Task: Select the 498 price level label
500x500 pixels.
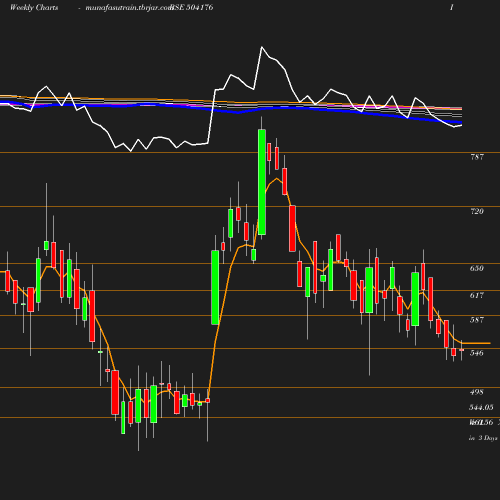Action: [477, 392]
